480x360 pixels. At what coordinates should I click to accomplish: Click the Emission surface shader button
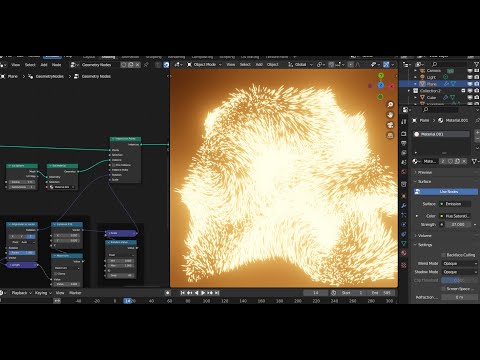tap(454, 204)
